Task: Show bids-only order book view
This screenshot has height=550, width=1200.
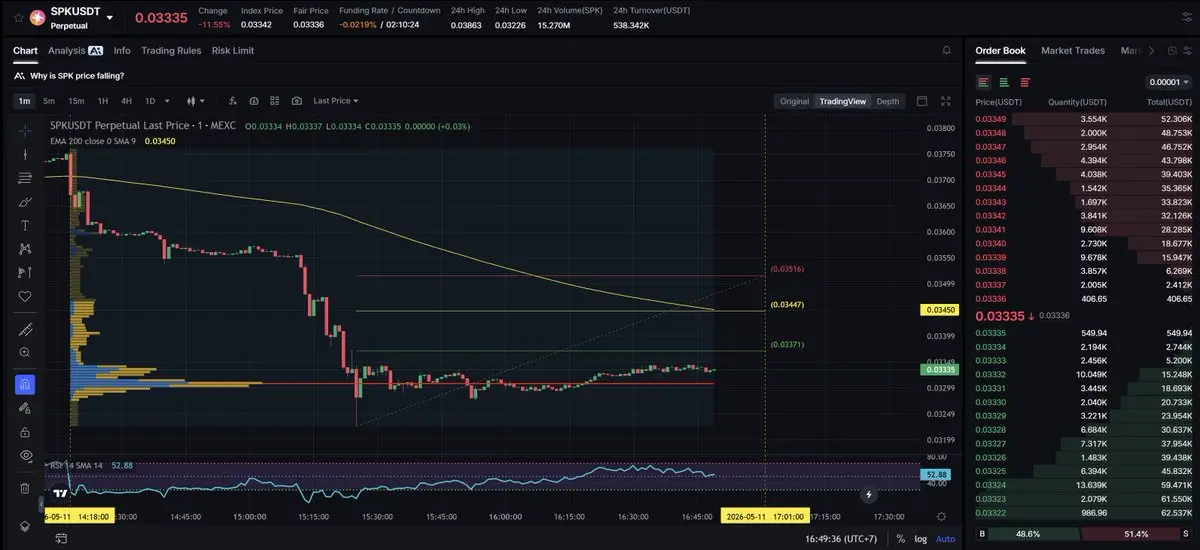Action: (1005, 82)
